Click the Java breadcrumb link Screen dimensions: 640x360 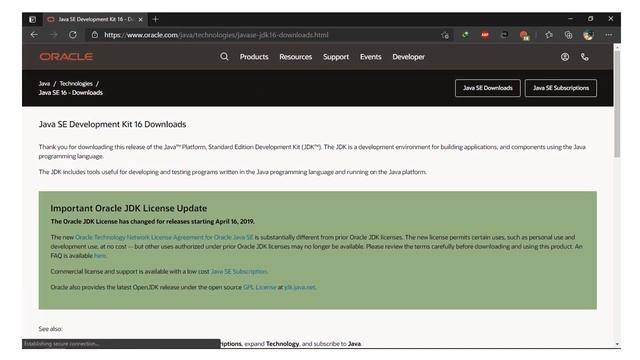pos(44,83)
